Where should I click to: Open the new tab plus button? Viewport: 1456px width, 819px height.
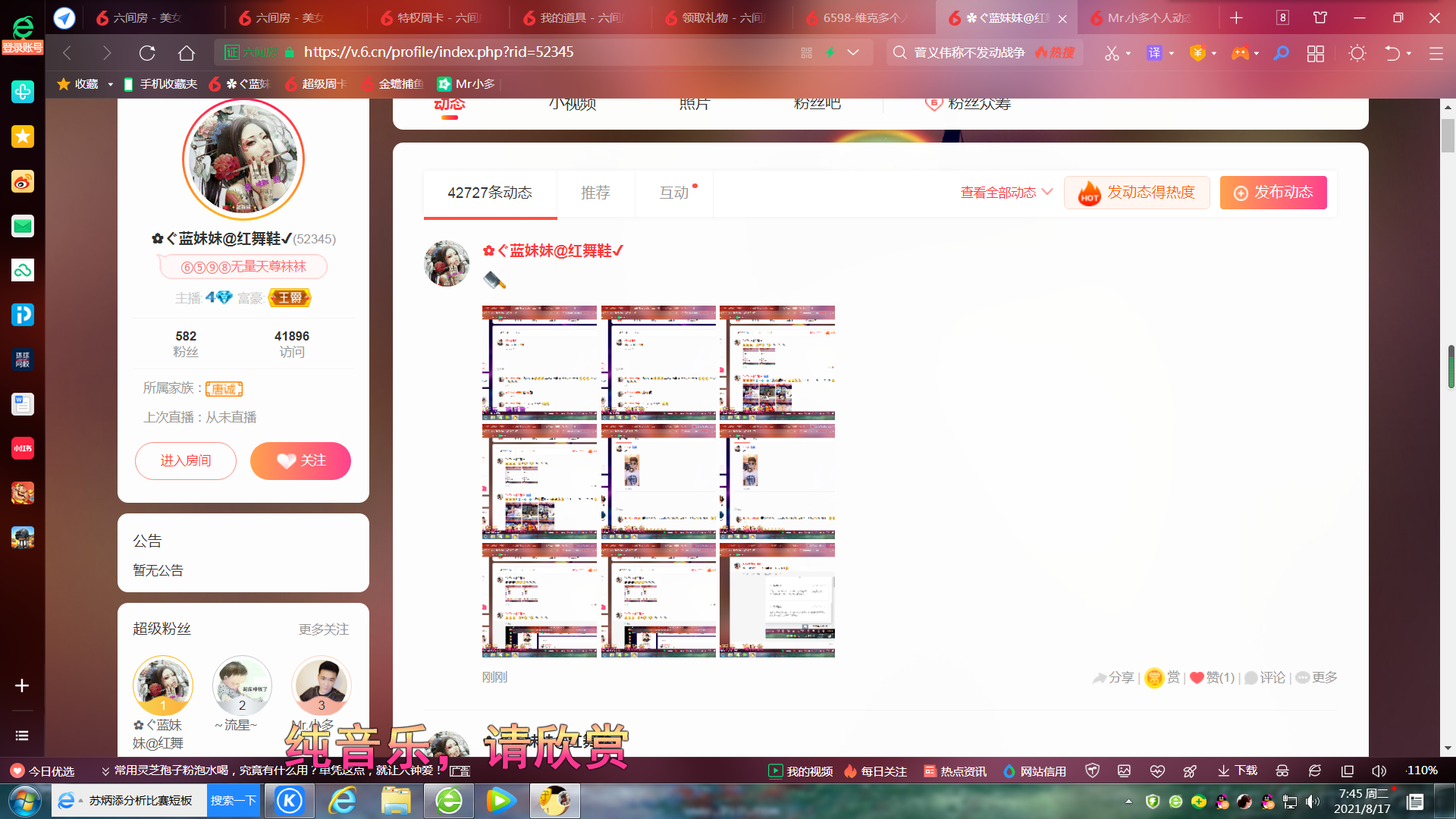click(1237, 17)
